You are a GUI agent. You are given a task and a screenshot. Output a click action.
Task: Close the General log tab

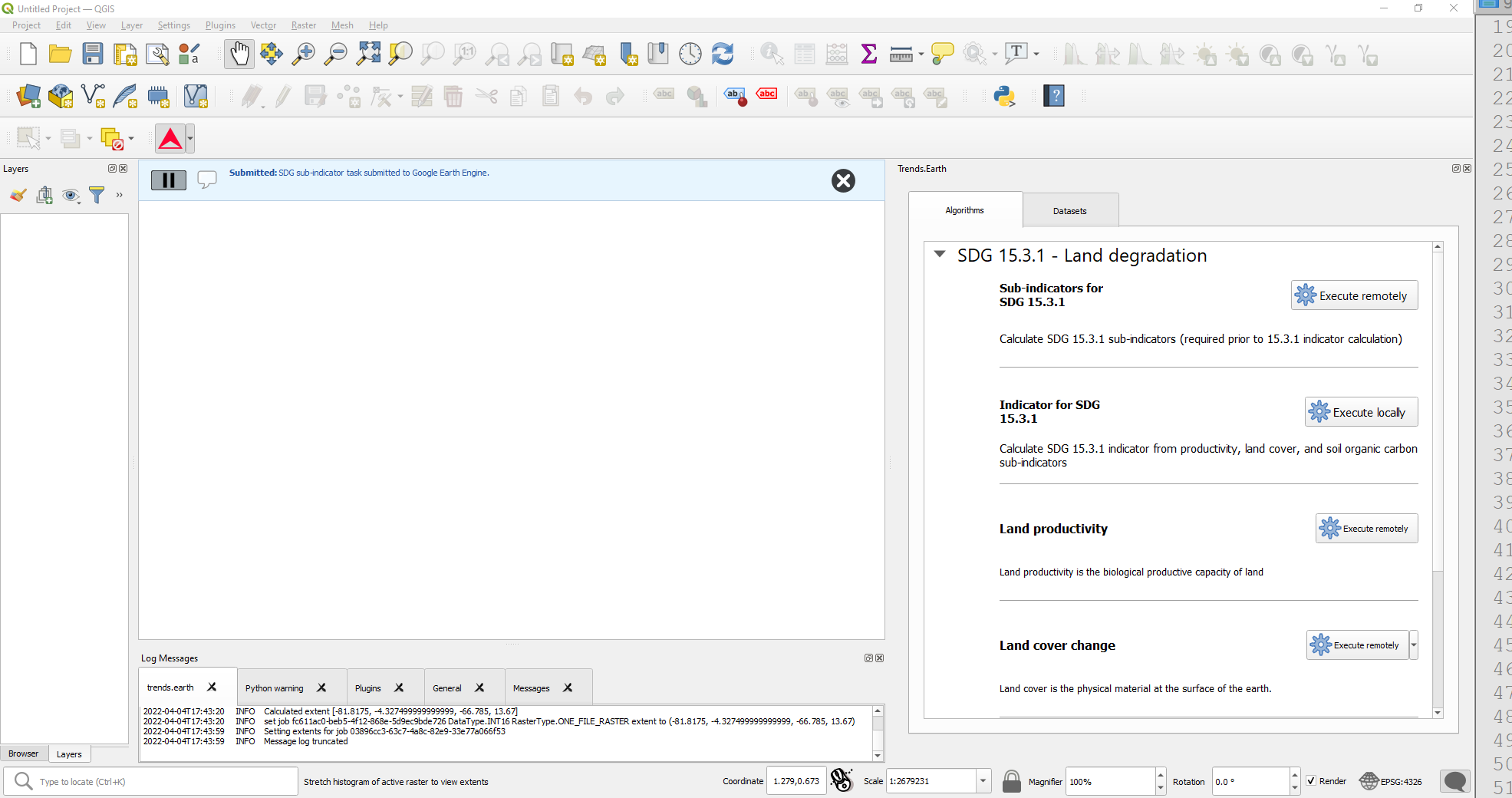pos(479,688)
